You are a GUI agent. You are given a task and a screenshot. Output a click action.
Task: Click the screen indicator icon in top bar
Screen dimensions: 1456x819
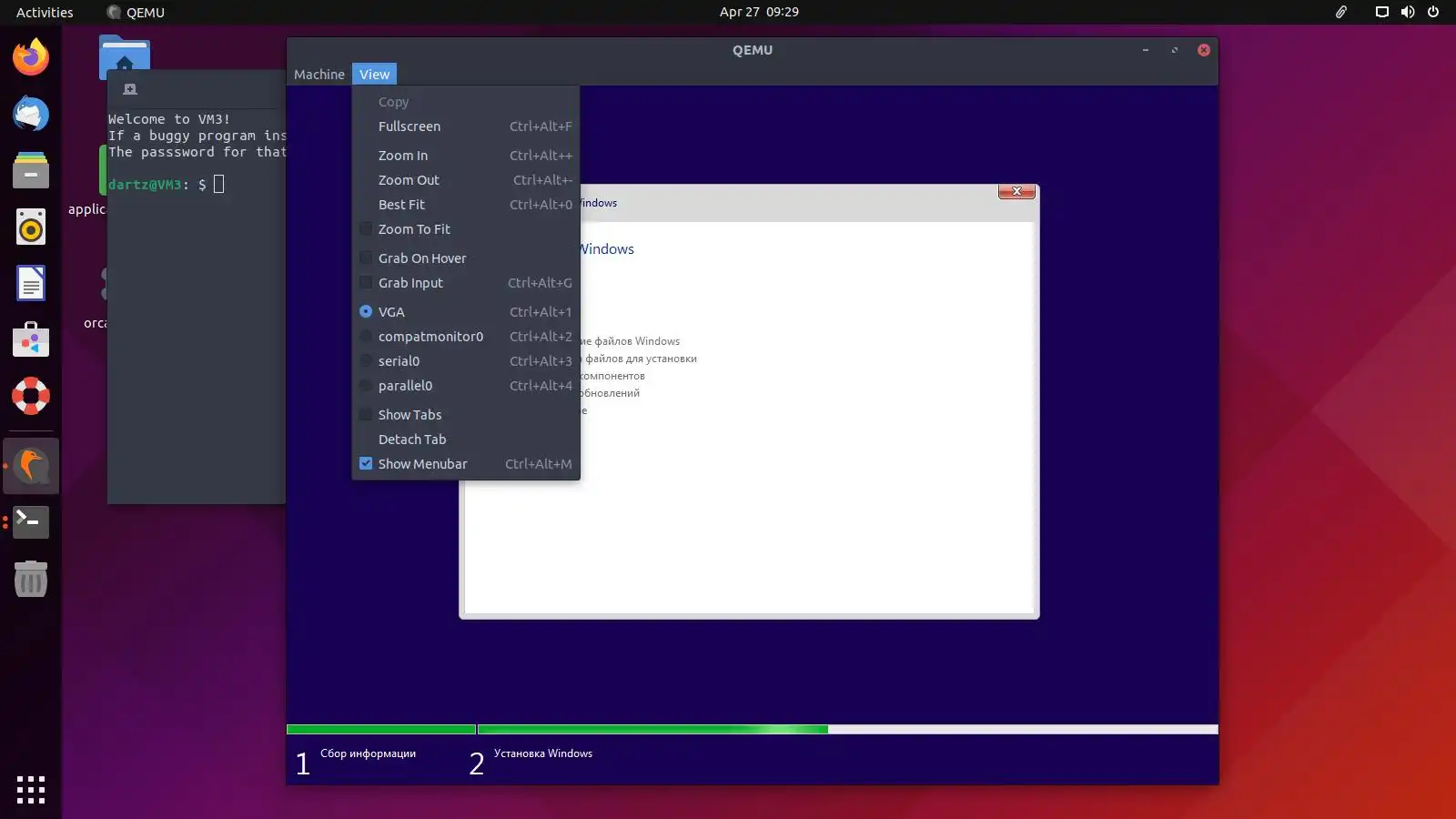pos(1381,12)
